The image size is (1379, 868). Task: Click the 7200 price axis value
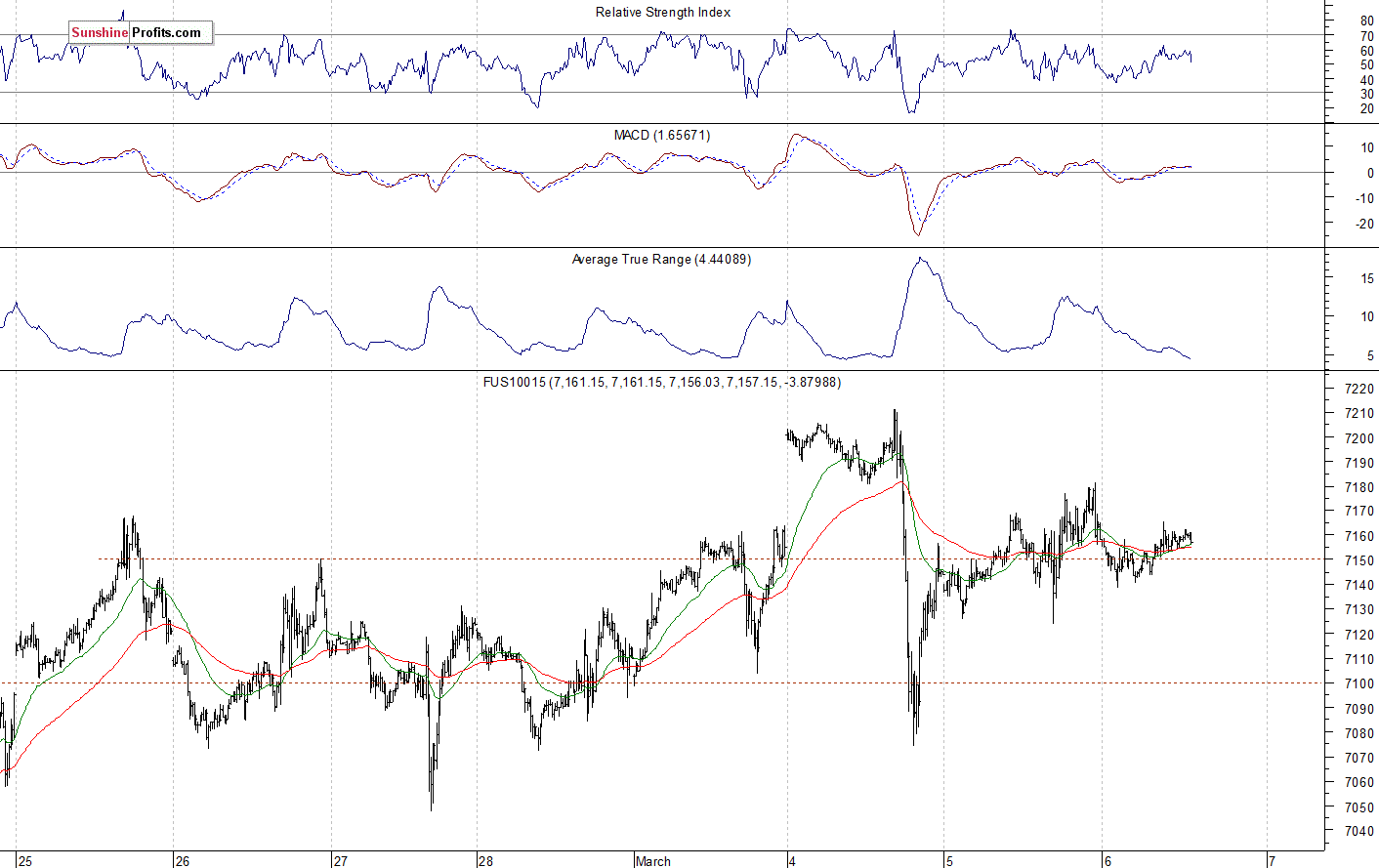[x=1359, y=438]
